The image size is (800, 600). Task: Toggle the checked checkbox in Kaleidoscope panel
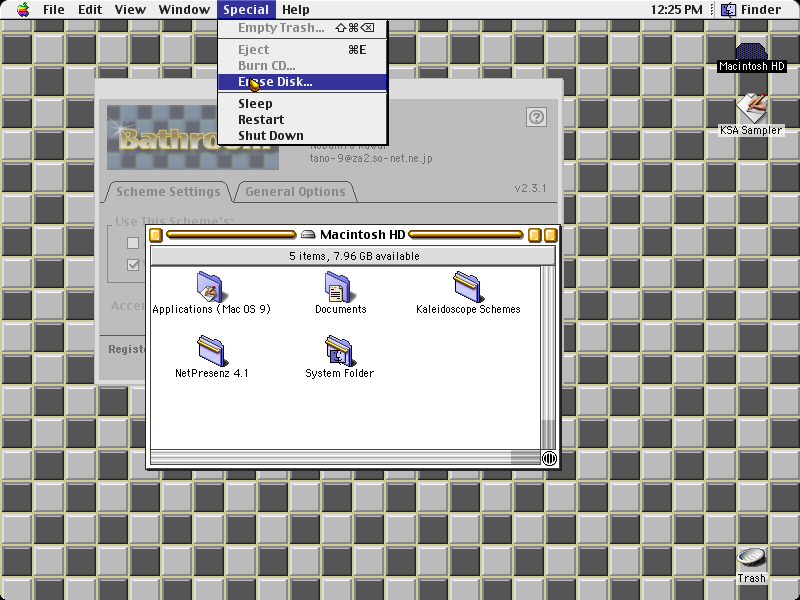click(x=133, y=265)
